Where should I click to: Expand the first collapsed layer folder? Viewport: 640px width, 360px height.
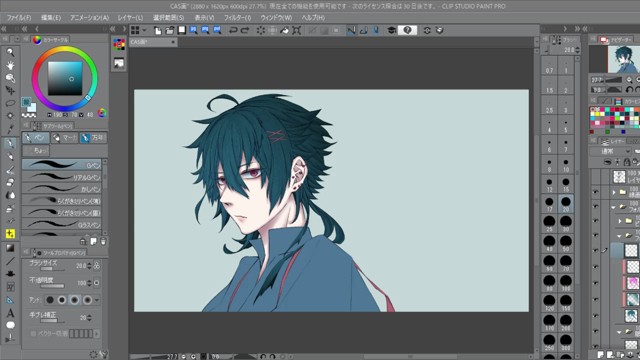(x=614, y=192)
